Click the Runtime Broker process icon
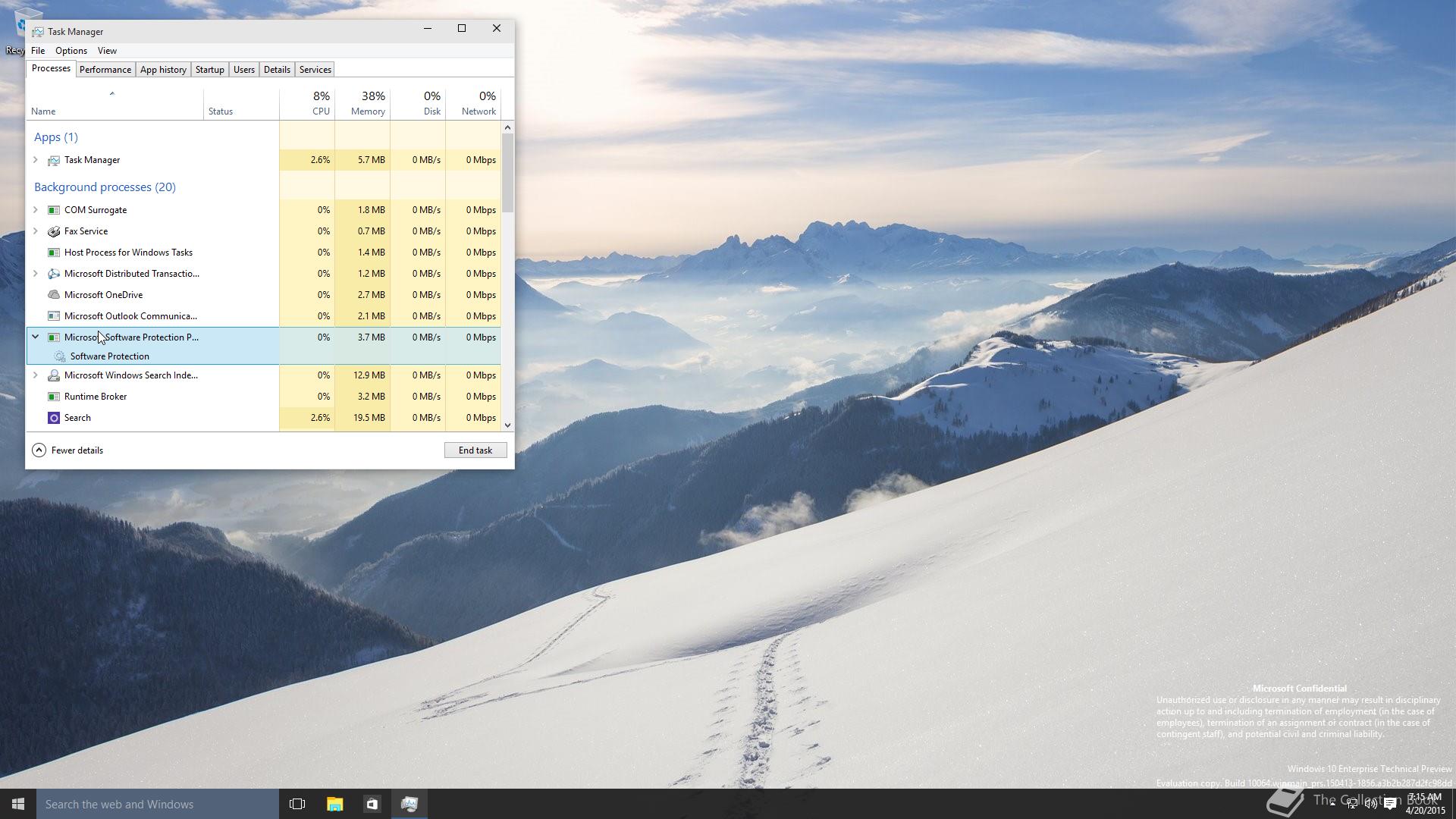Screen dimensions: 1456x819 point(54,397)
